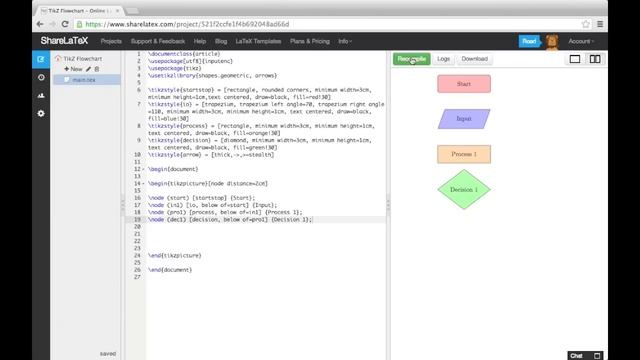
Task: Open the Projects menu item
Action: [x=111, y=41]
